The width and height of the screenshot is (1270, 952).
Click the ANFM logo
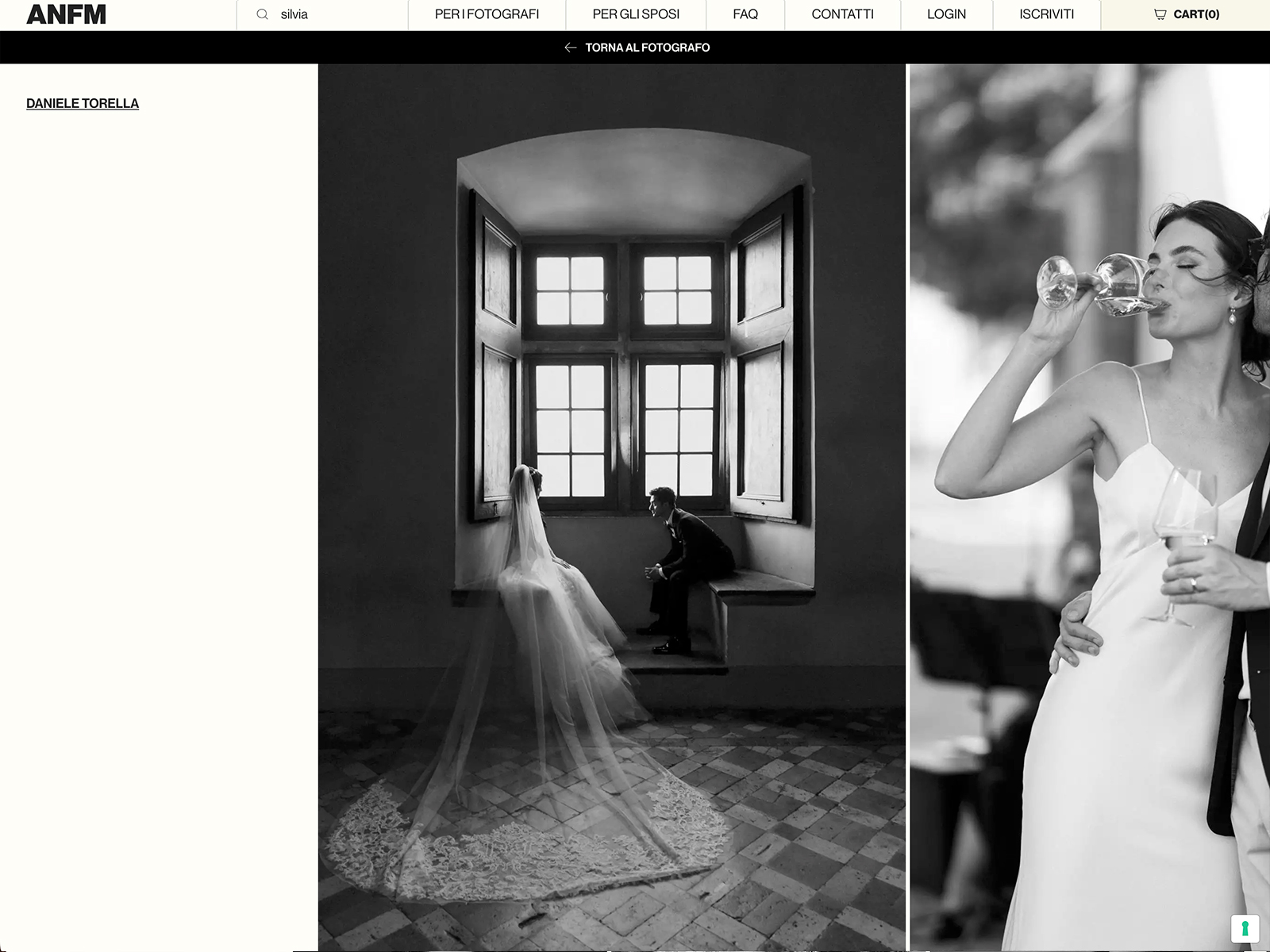pyautogui.click(x=66, y=14)
